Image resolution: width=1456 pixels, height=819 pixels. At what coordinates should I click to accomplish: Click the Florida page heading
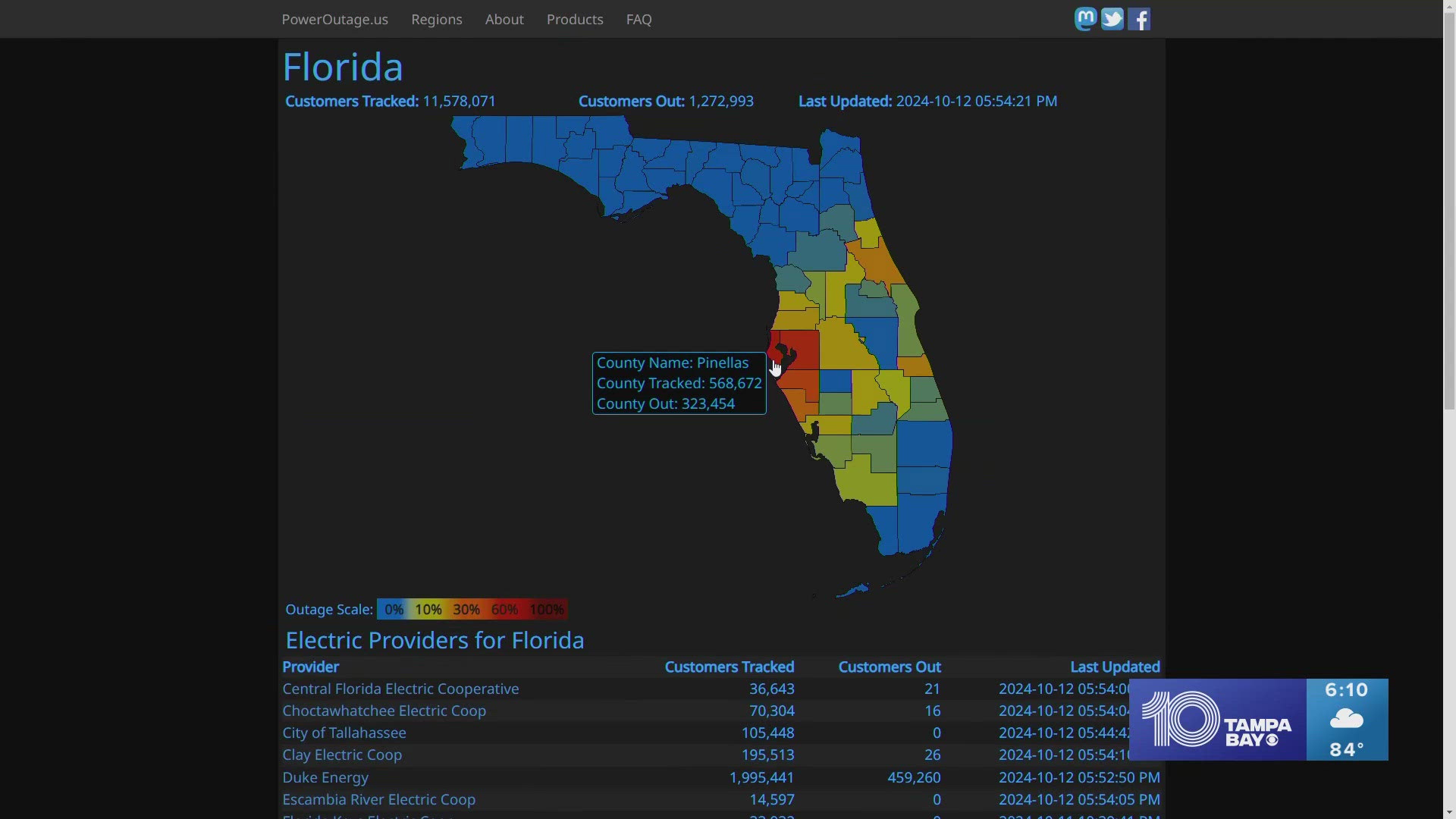[x=343, y=67]
